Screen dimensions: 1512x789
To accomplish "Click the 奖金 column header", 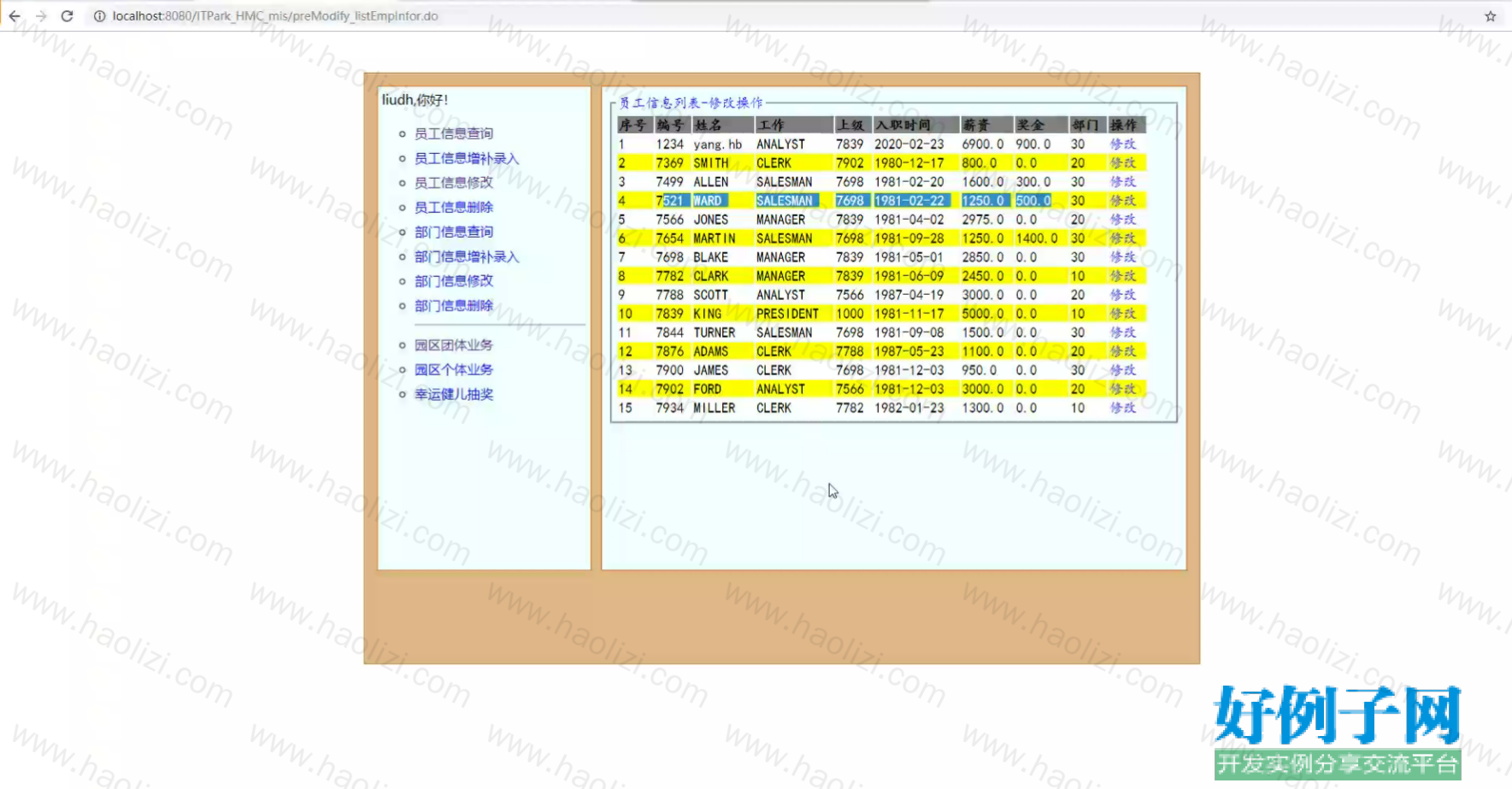I will click(1040, 125).
